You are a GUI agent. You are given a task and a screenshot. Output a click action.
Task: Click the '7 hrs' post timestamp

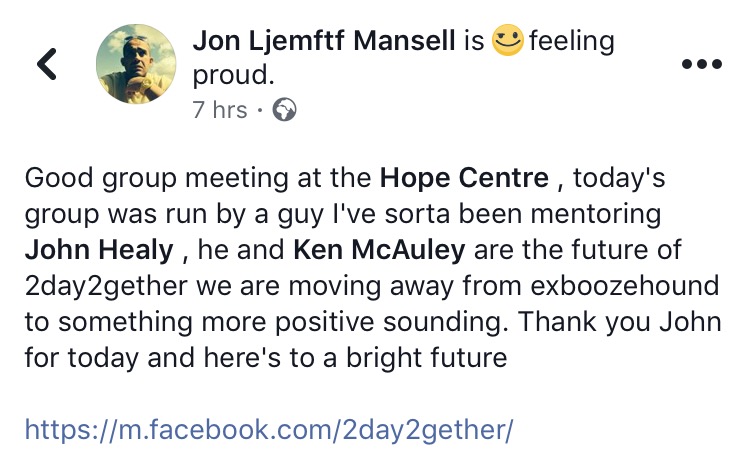tap(220, 110)
